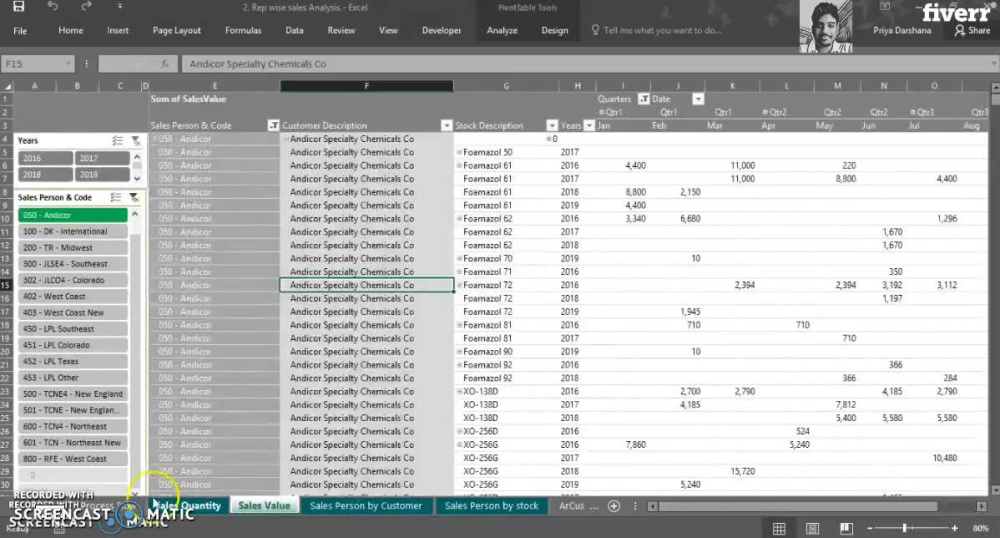Click the zoom in plus button

point(954,528)
